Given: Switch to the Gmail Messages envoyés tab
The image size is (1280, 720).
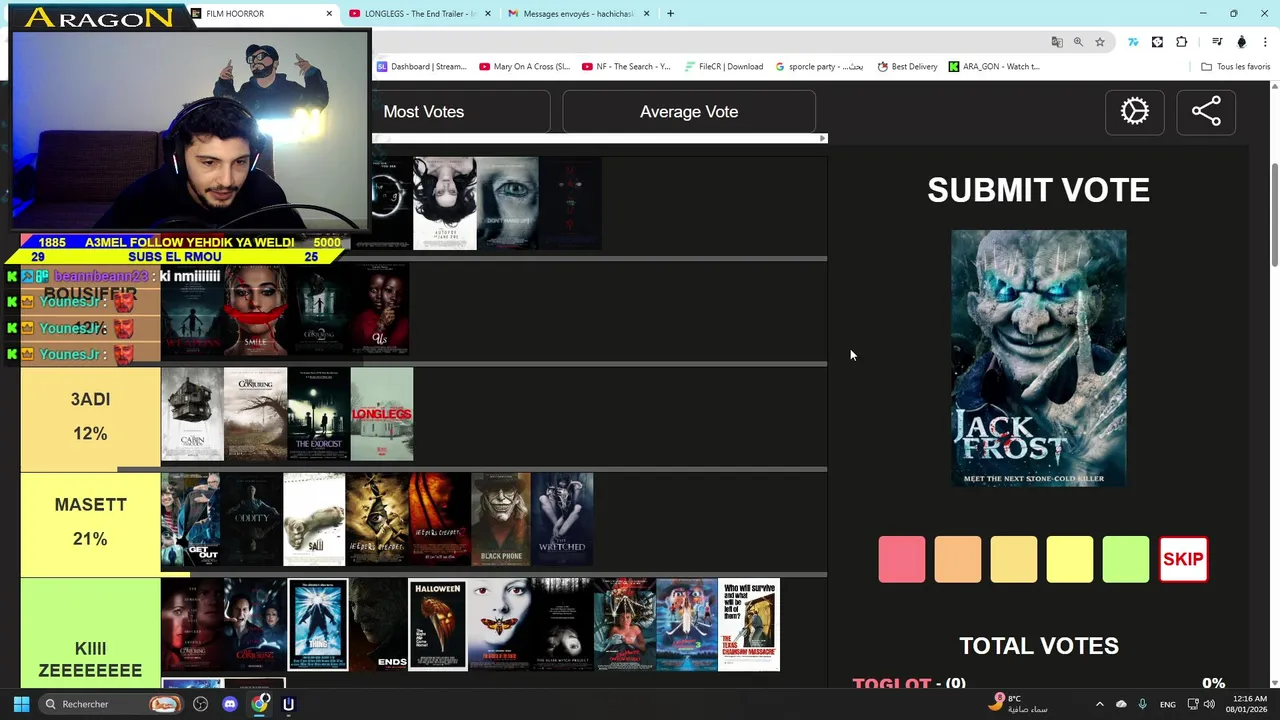Looking at the screenshot, I should [x=577, y=14].
